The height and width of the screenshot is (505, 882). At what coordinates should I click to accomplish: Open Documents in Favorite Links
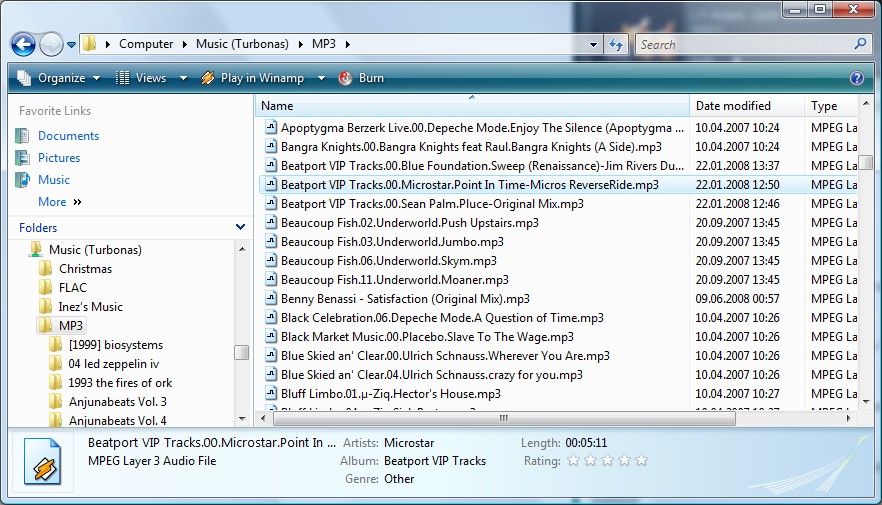click(68, 136)
